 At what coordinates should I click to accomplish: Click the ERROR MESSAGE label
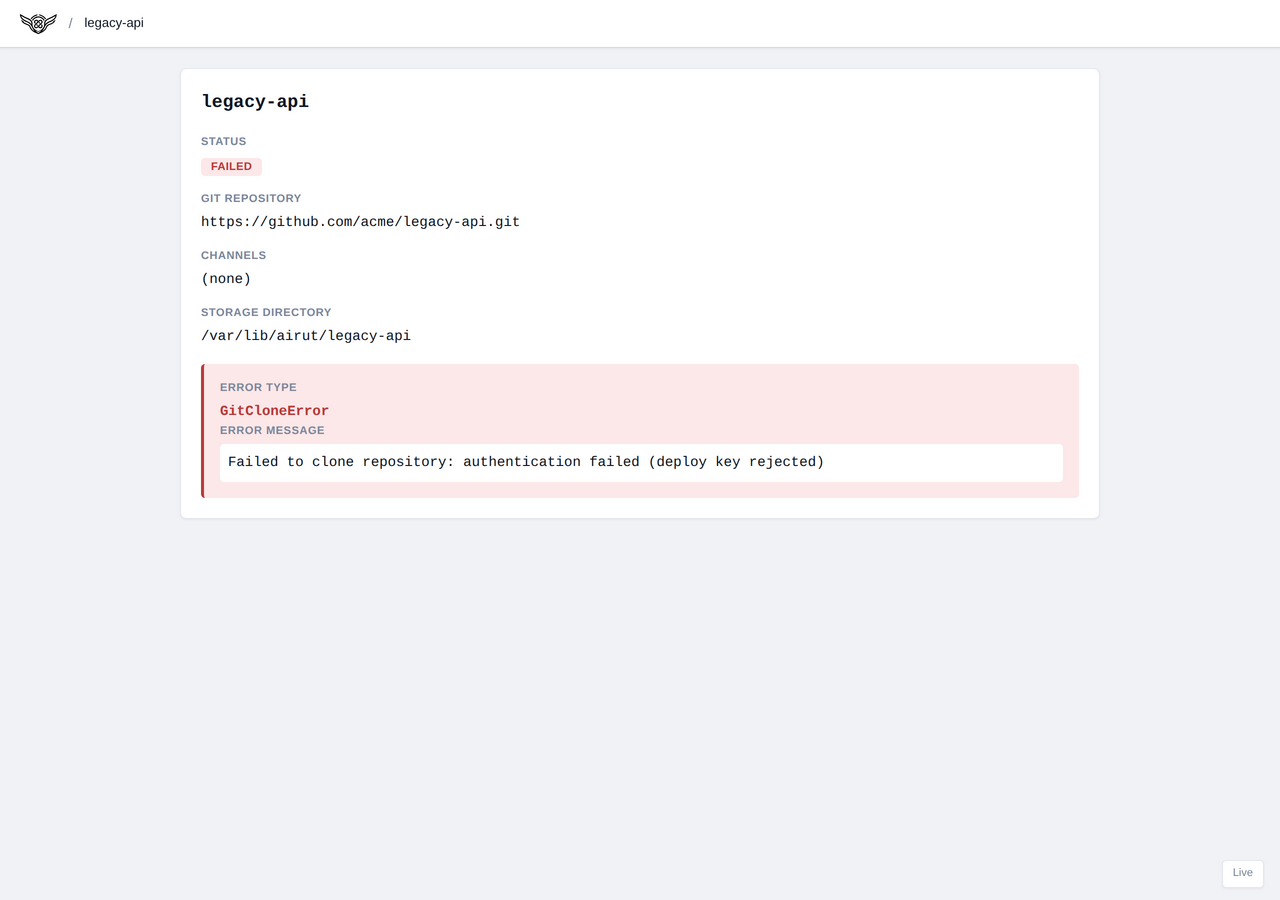[x=272, y=430]
